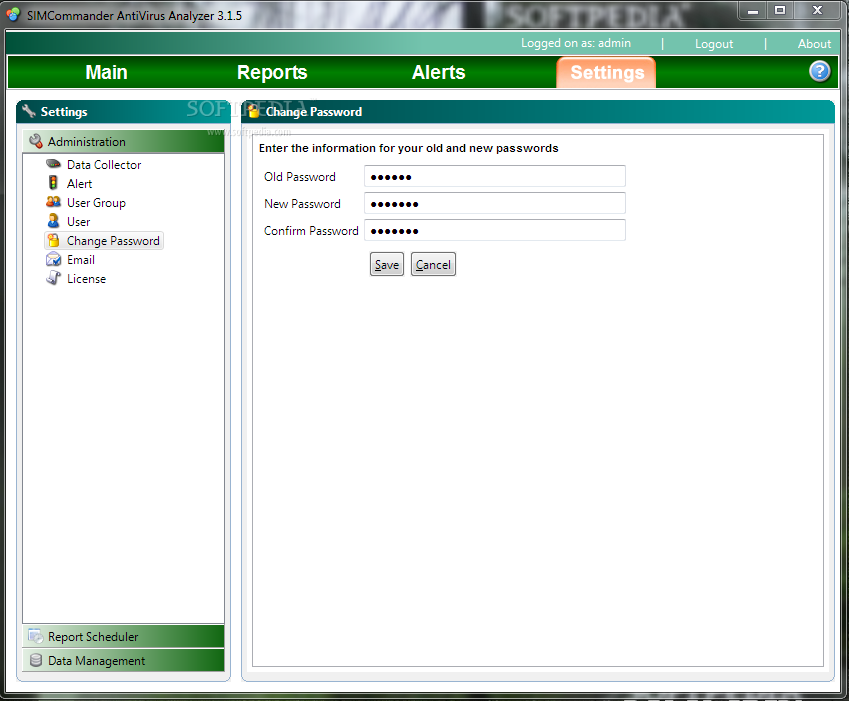849x701 pixels.
Task: Click the License scroll icon
Action: point(53,278)
